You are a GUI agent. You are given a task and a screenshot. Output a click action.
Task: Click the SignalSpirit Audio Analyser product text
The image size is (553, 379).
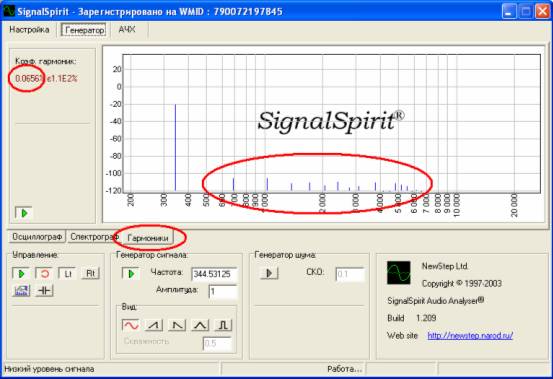point(436,301)
